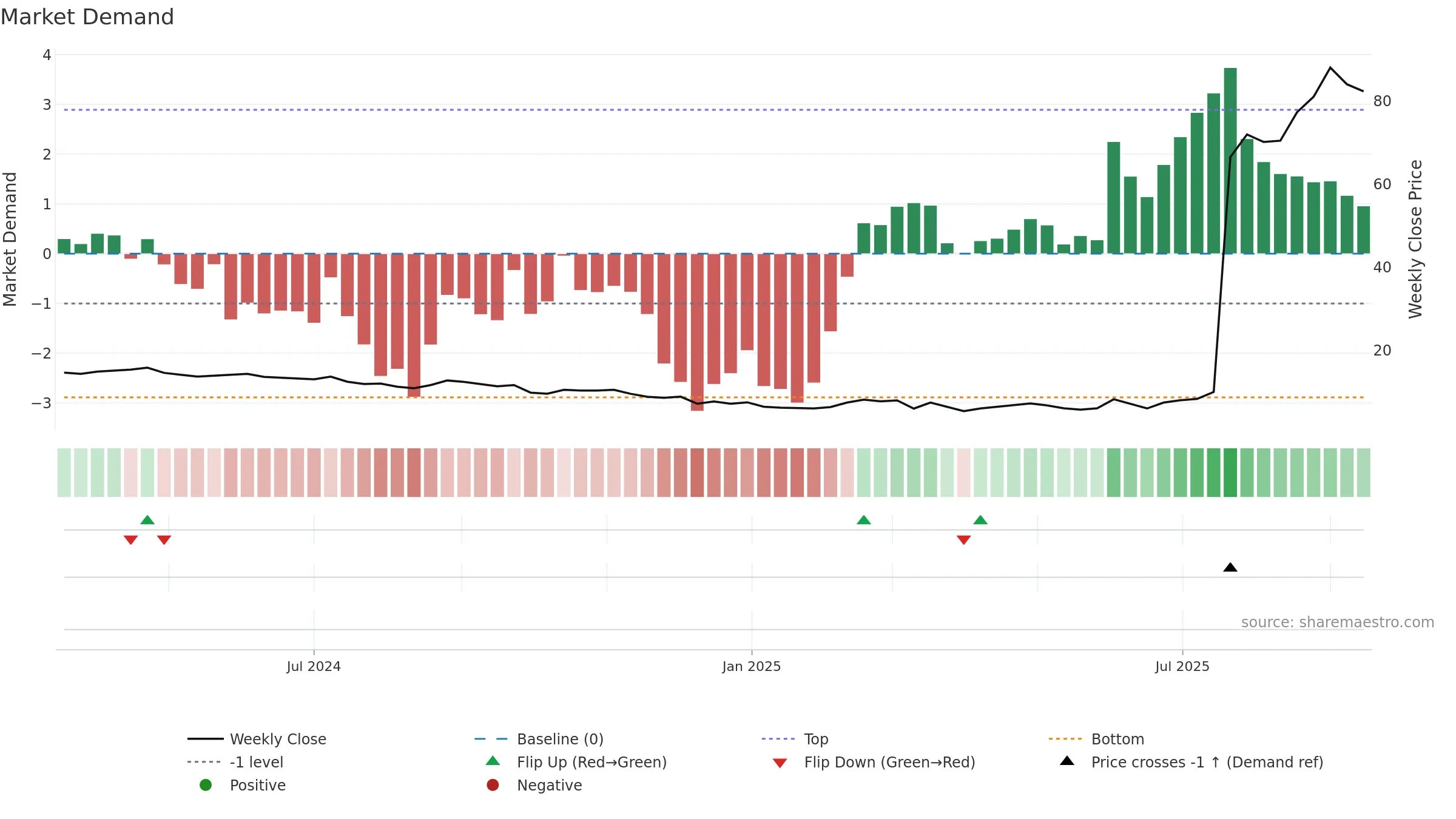Image resolution: width=1456 pixels, height=819 pixels.
Task: Click the first red flip-down marker, in 2024
Action: [x=130, y=540]
